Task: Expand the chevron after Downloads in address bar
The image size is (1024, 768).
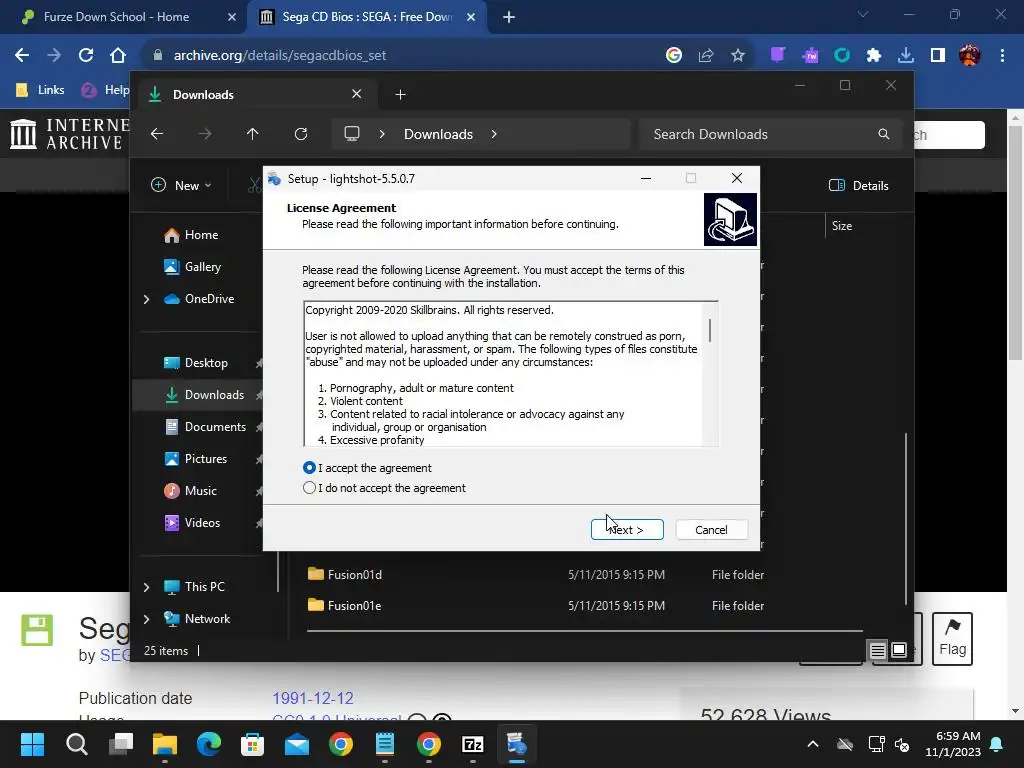Action: point(494,134)
